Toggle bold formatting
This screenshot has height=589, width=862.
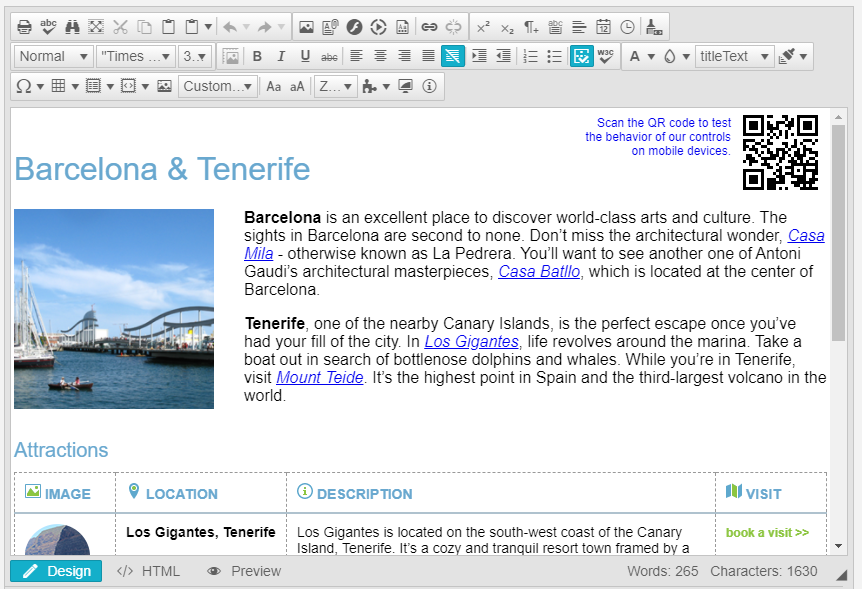[257, 56]
